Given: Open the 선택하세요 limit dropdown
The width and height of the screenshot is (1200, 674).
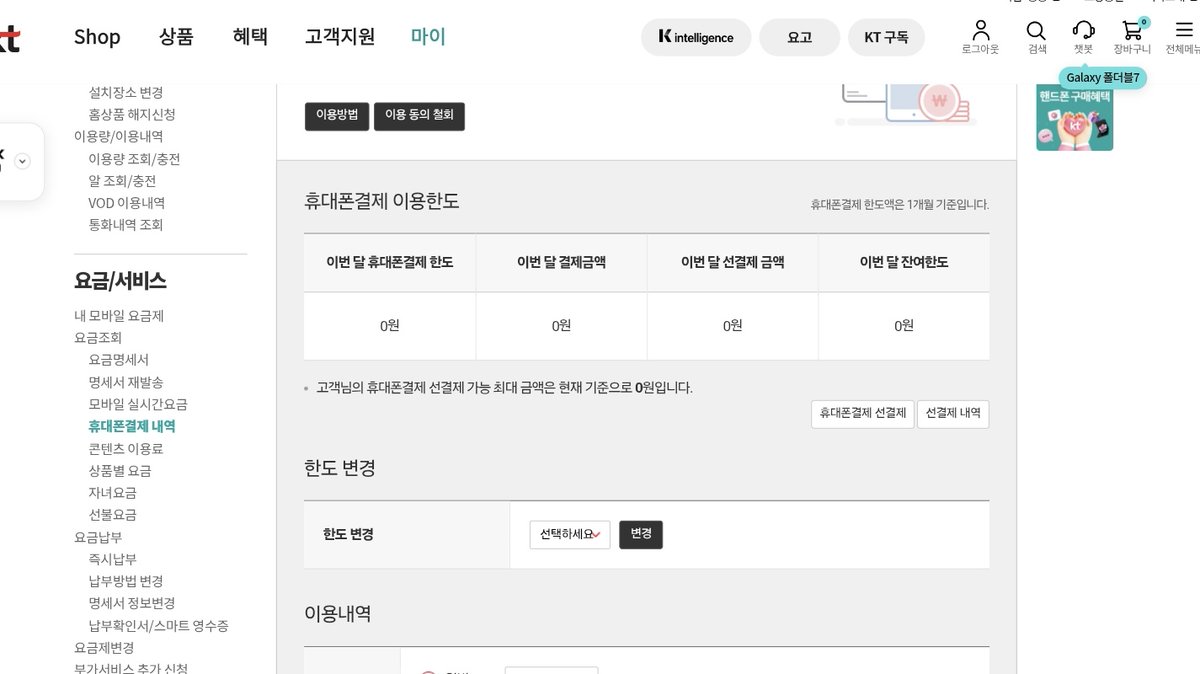Looking at the screenshot, I should point(569,534).
